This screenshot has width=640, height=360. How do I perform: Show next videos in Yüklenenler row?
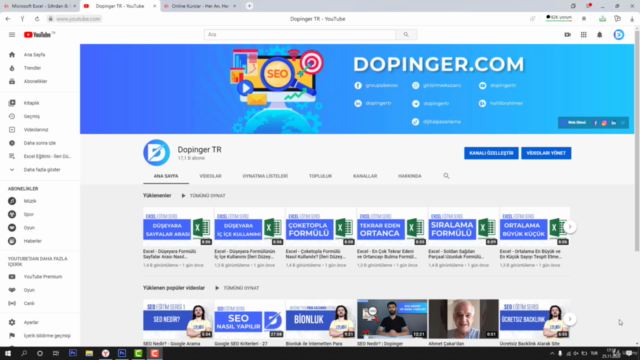(570, 227)
